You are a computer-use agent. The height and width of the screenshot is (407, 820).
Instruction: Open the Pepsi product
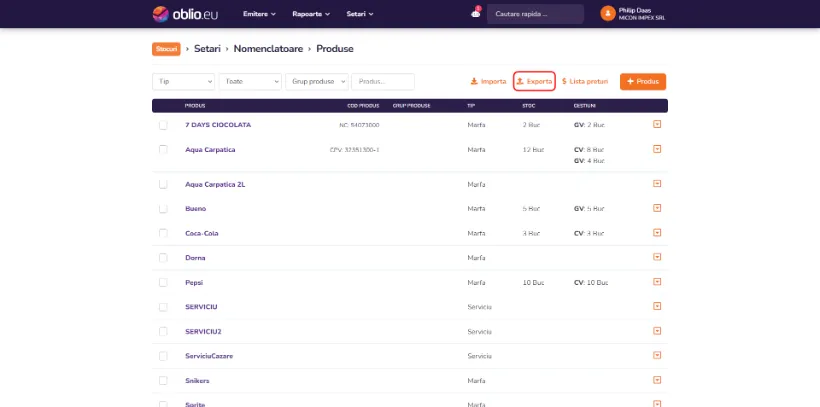tap(194, 282)
